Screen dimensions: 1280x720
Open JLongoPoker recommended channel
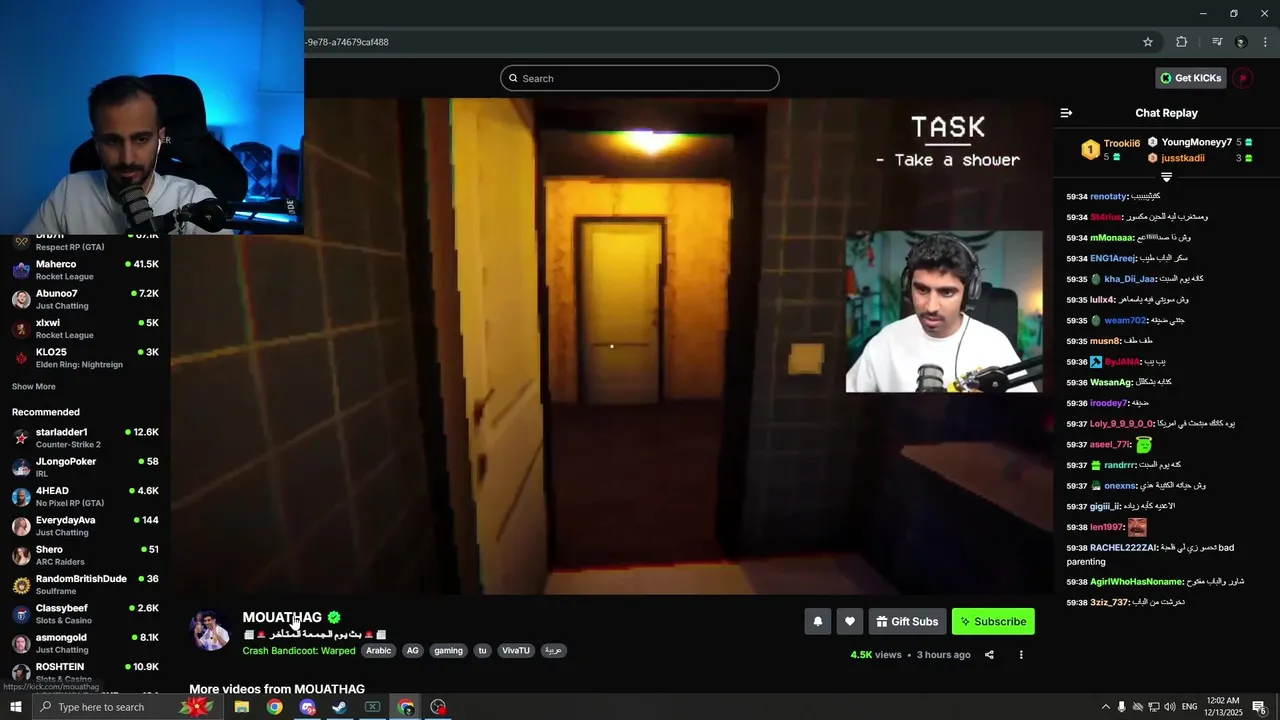pos(85,467)
